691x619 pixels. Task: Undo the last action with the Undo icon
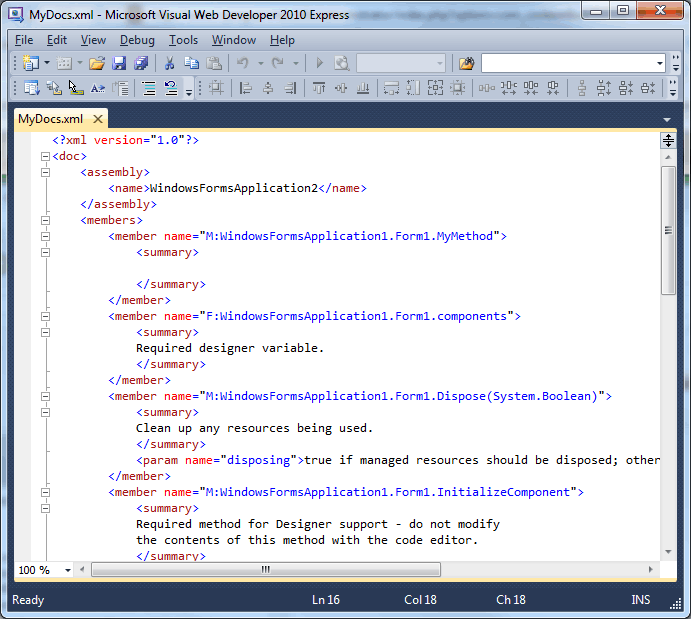point(242,63)
